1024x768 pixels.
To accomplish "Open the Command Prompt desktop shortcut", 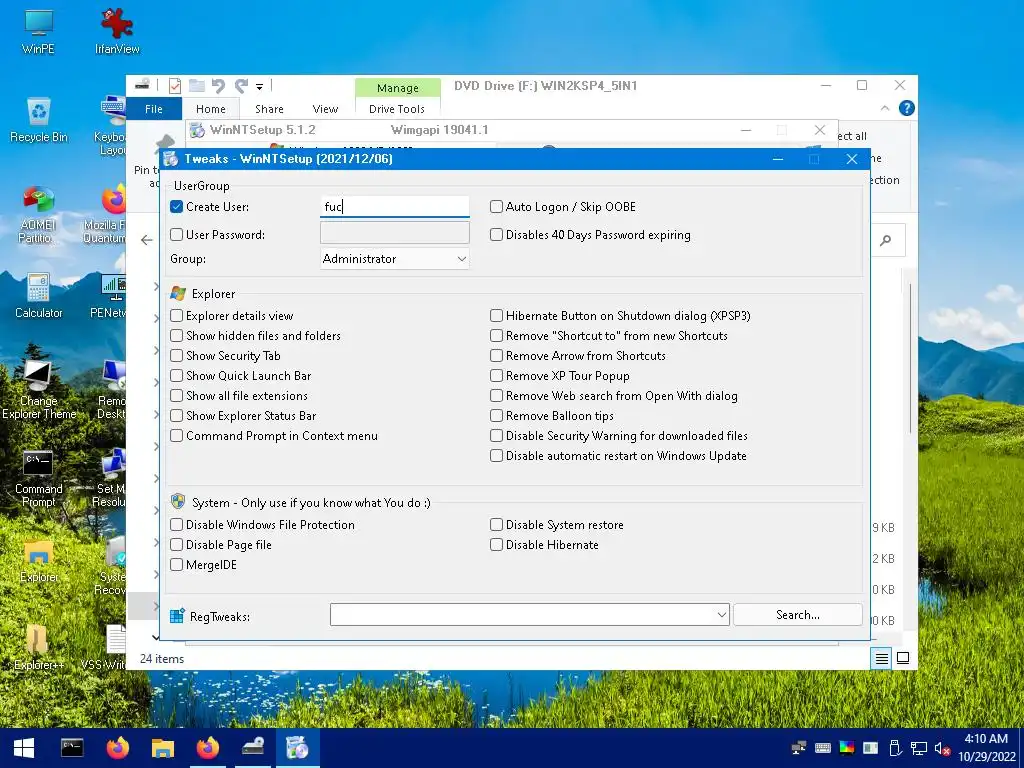I will [x=39, y=479].
